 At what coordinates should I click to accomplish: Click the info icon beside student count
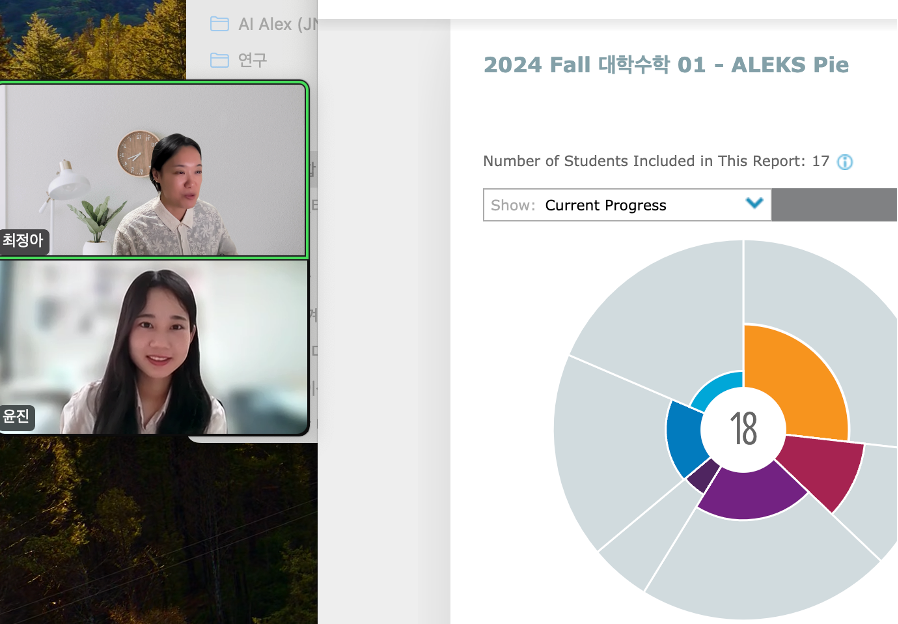845,162
